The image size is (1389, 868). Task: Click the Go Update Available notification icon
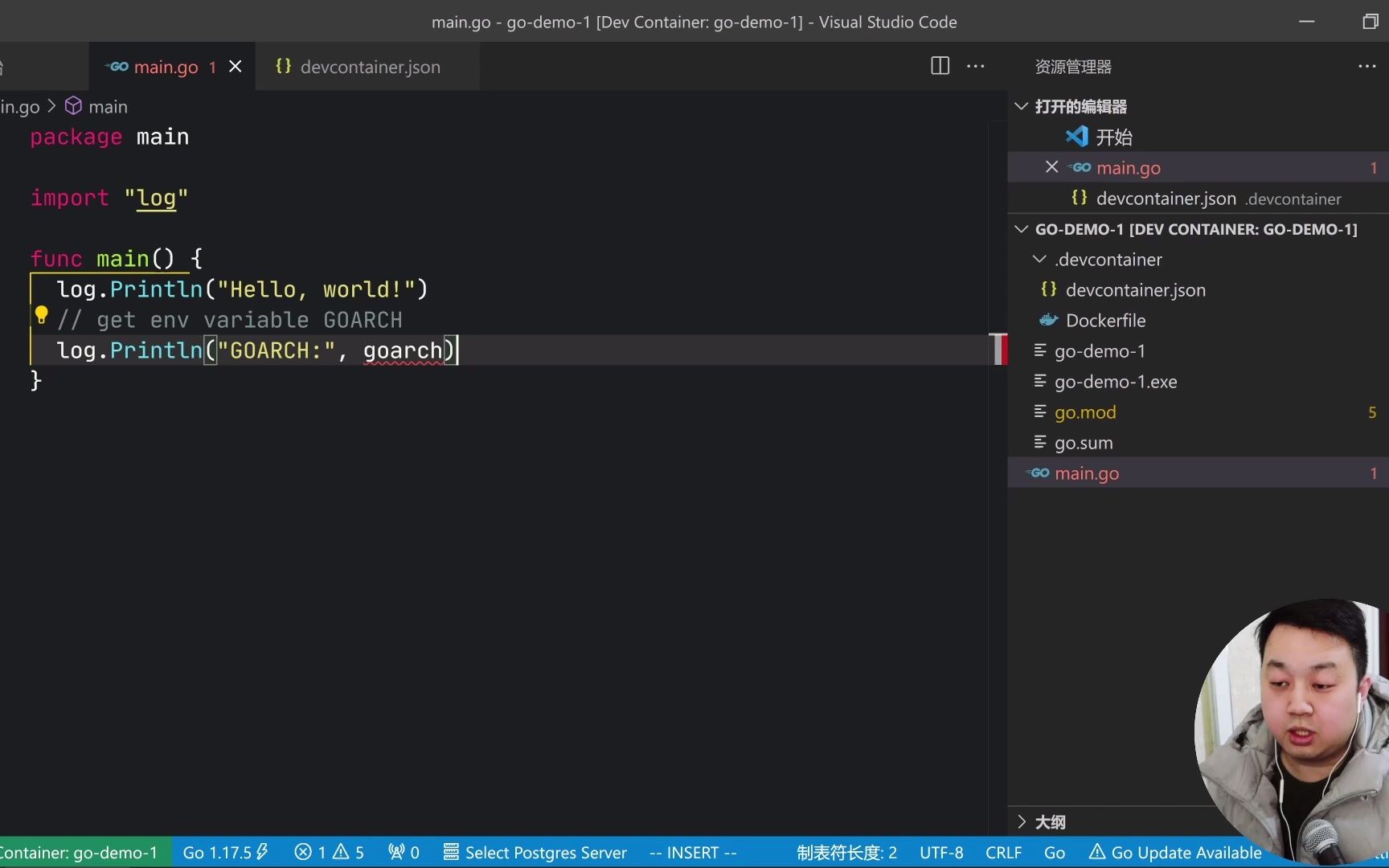coord(1097,852)
